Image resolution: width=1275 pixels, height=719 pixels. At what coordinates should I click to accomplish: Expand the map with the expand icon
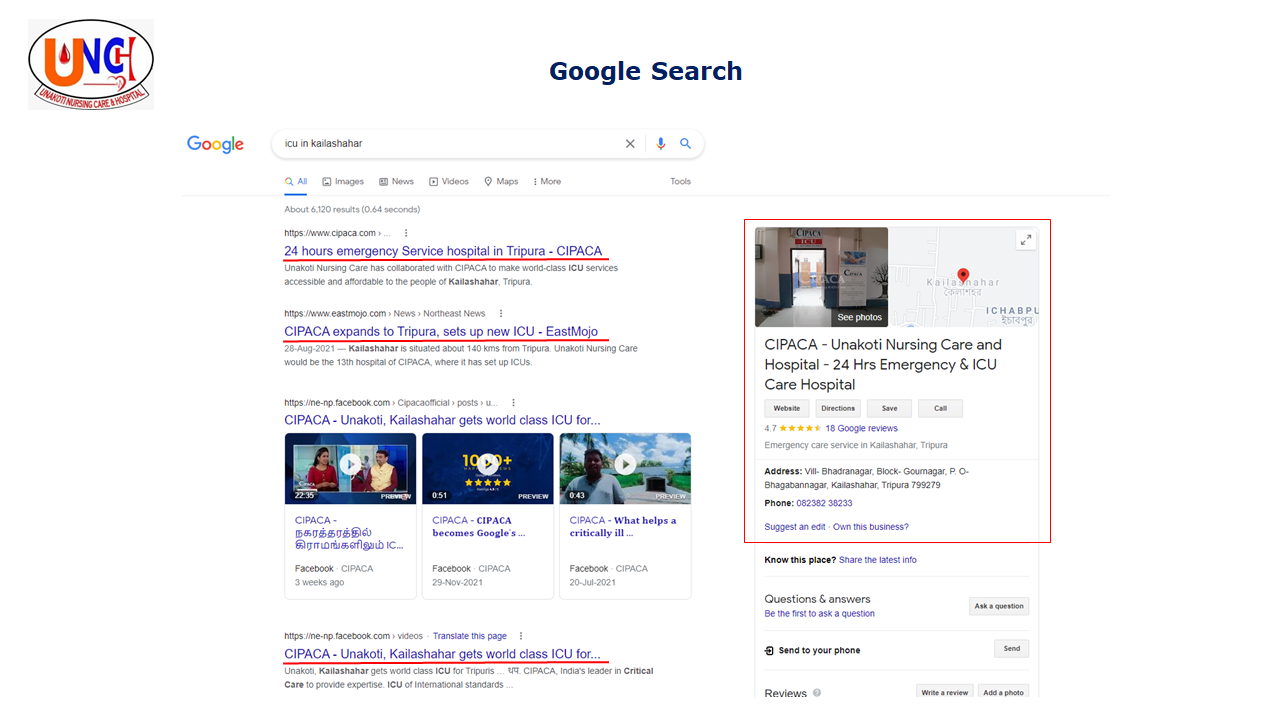pyautogui.click(x=1025, y=240)
